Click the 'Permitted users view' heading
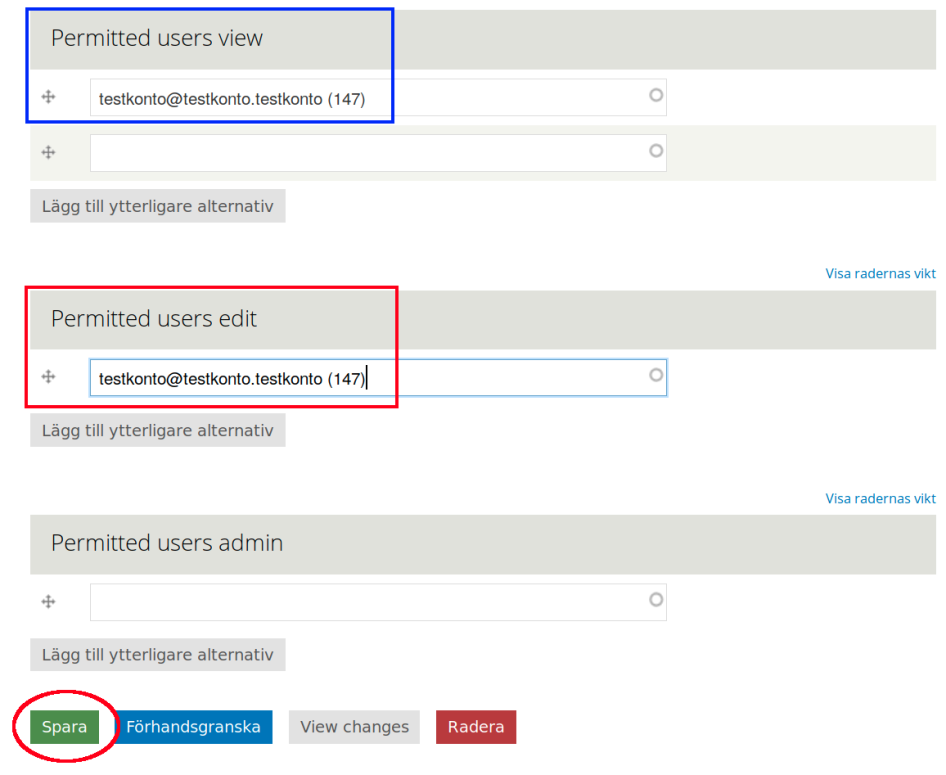 [157, 38]
